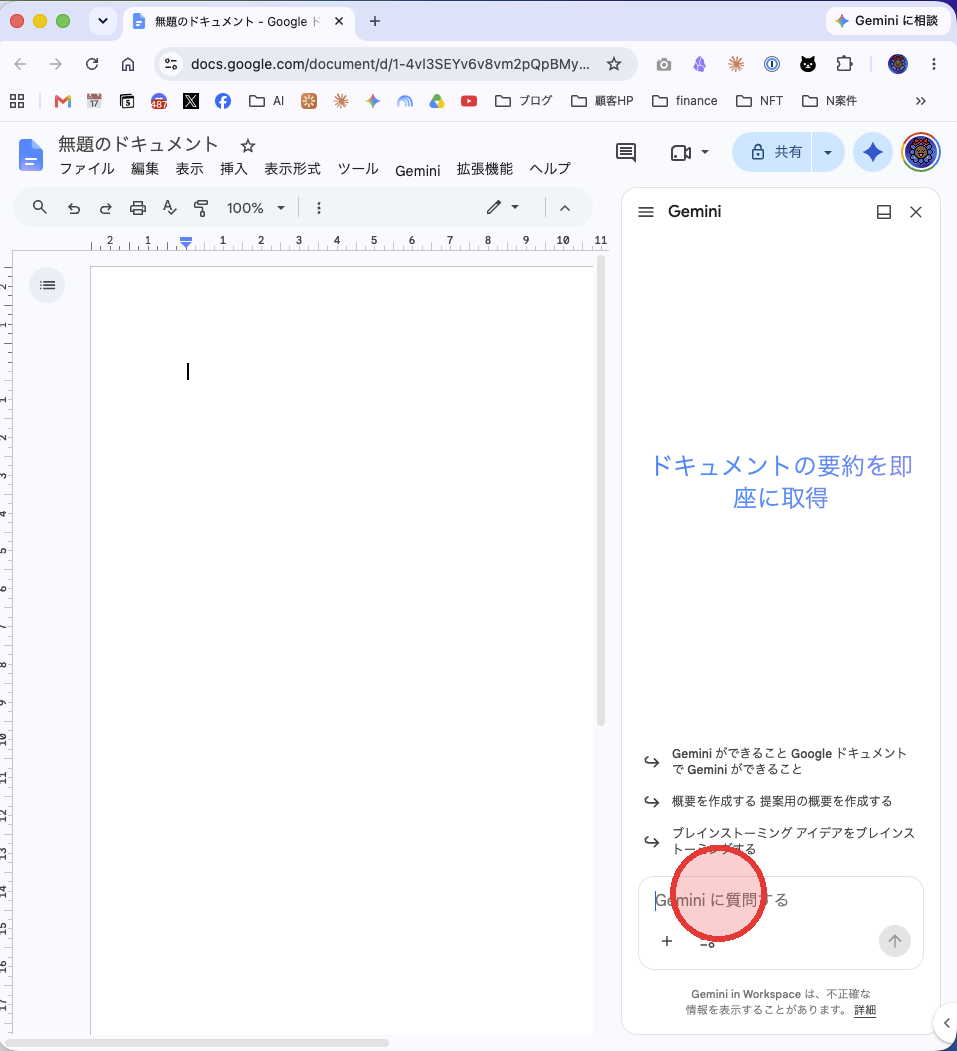Click the left indent marker on ruler
This screenshot has width=957, height=1051.
[186, 244]
